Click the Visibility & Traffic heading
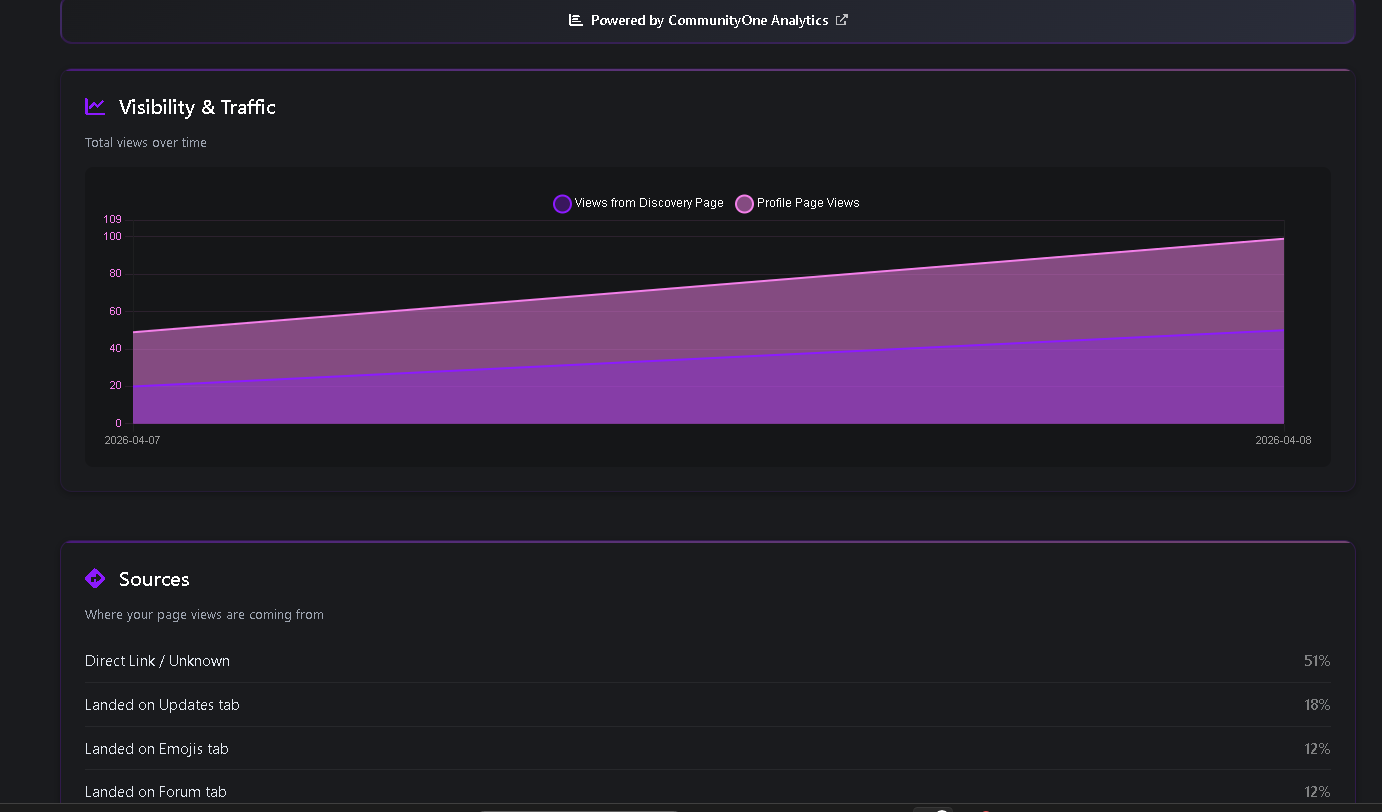Viewport: 1382px width, 812px height. point(197,107)
